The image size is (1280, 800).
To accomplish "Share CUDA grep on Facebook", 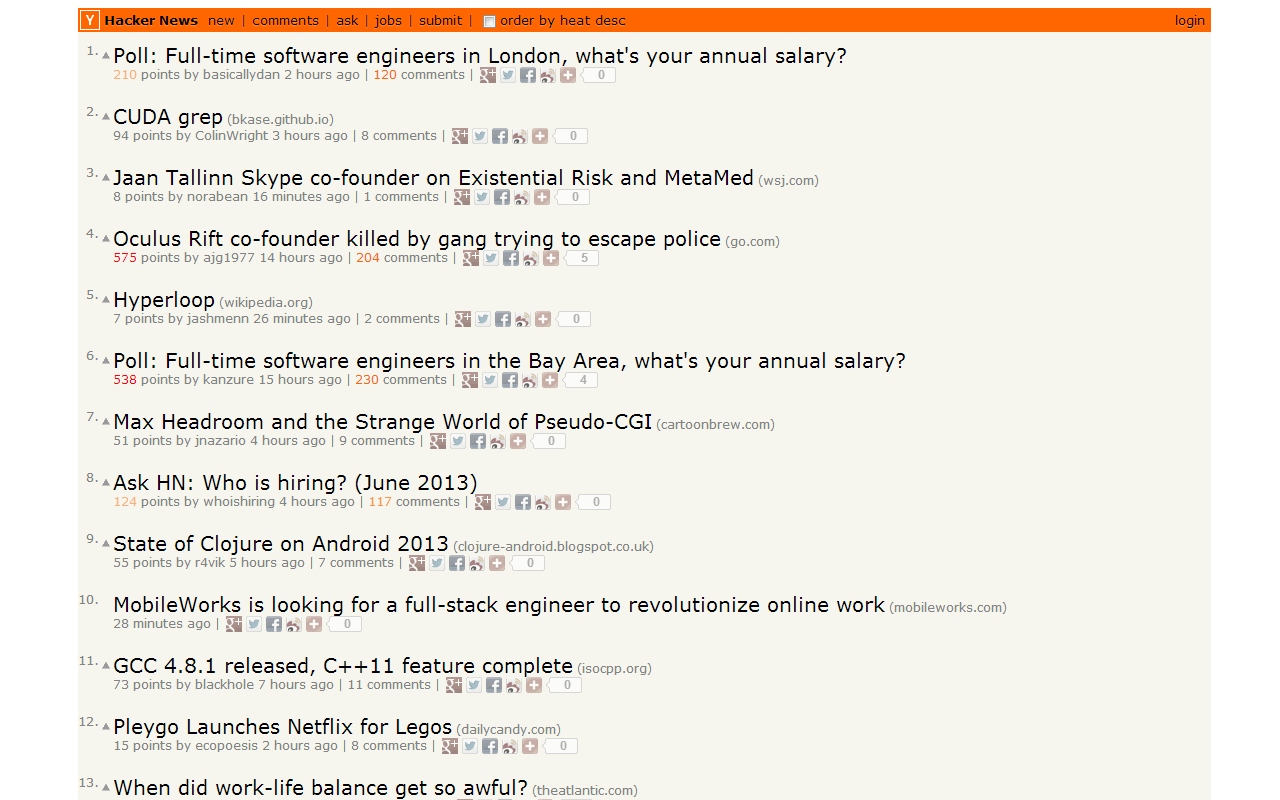I will tap(500, 136).
